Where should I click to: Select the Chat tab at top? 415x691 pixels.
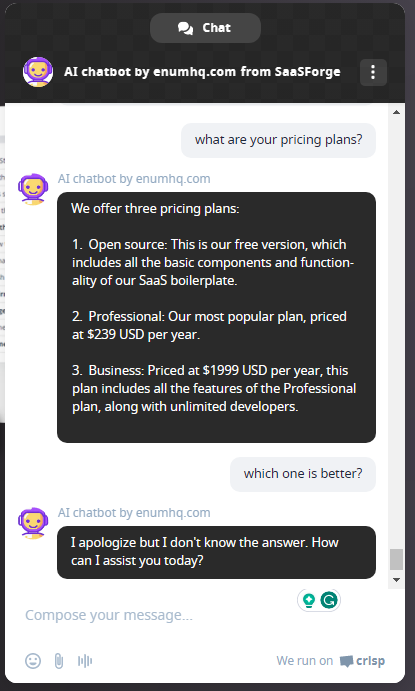click(x=205, y=28)
